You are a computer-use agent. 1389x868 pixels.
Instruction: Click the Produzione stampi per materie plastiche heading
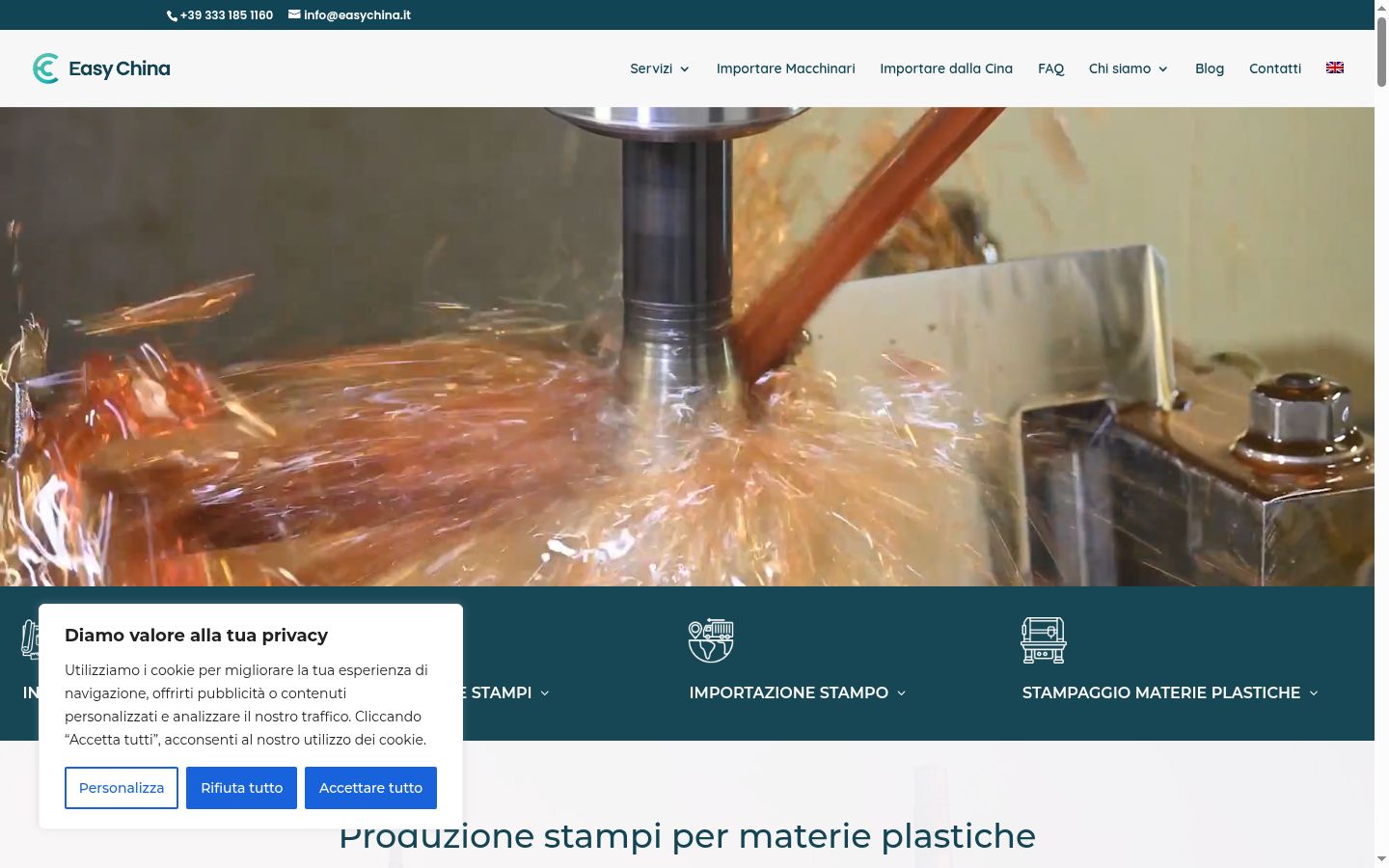coord(687,835)
